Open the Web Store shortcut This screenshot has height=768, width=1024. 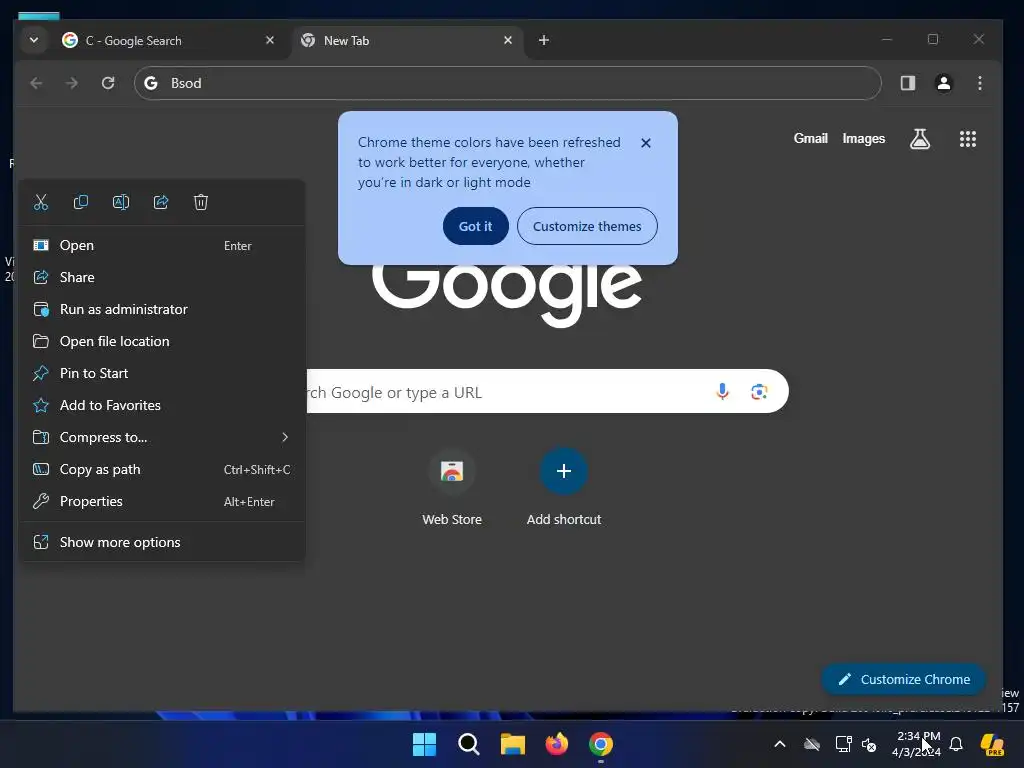tap(452, 487)
